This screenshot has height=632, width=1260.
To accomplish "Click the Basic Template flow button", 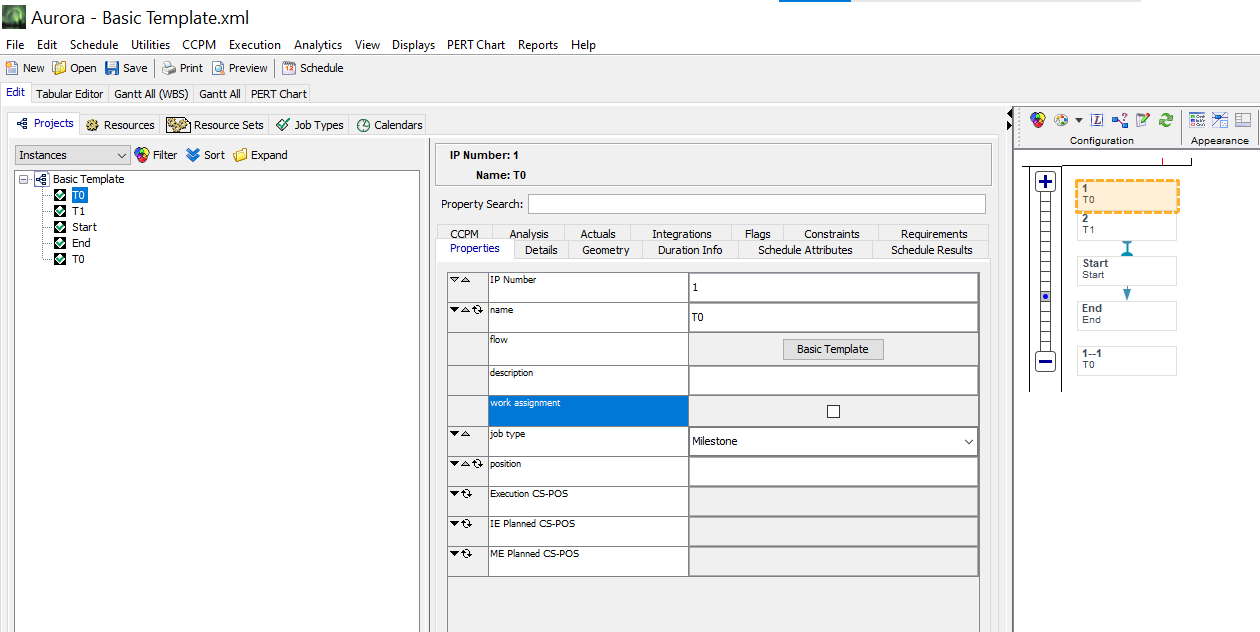I will click(832, 349).
